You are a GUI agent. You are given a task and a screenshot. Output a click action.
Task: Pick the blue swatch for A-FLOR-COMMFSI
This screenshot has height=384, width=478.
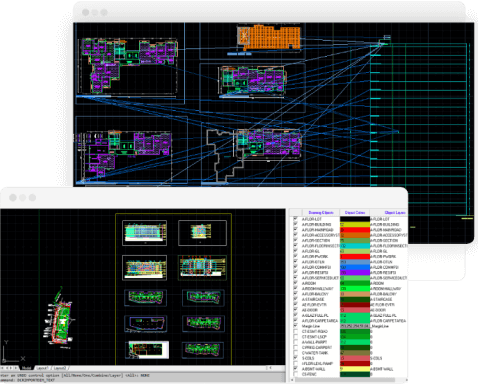click(355, 267)
